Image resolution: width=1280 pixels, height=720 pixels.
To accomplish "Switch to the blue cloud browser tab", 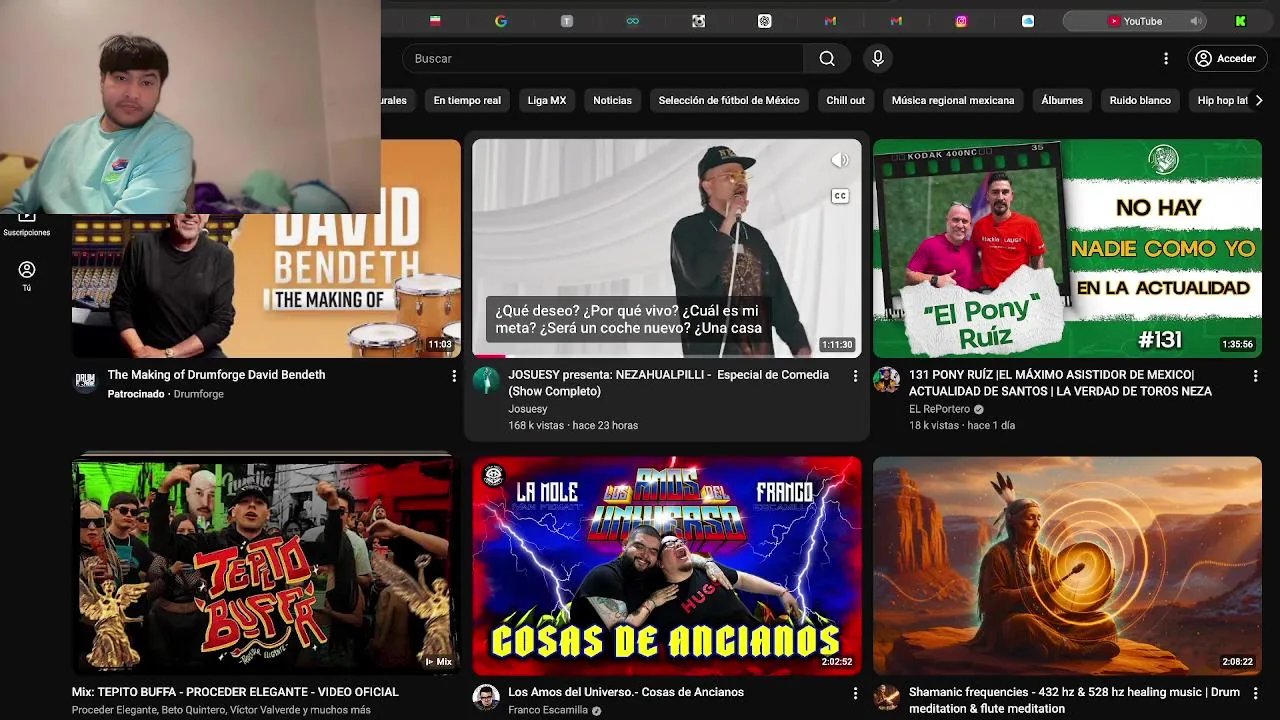I will click(x=1028, y=21).
